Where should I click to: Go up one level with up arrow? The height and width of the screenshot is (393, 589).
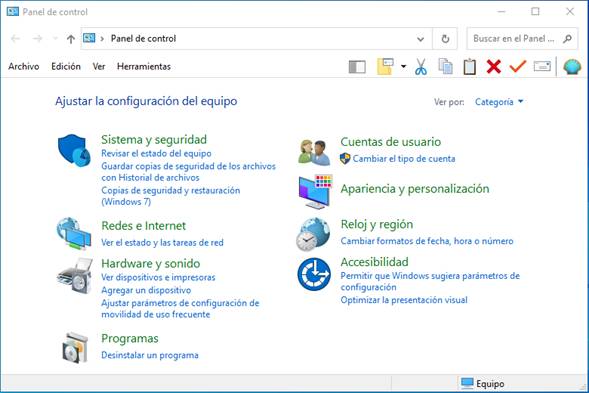tap(71, 39)
